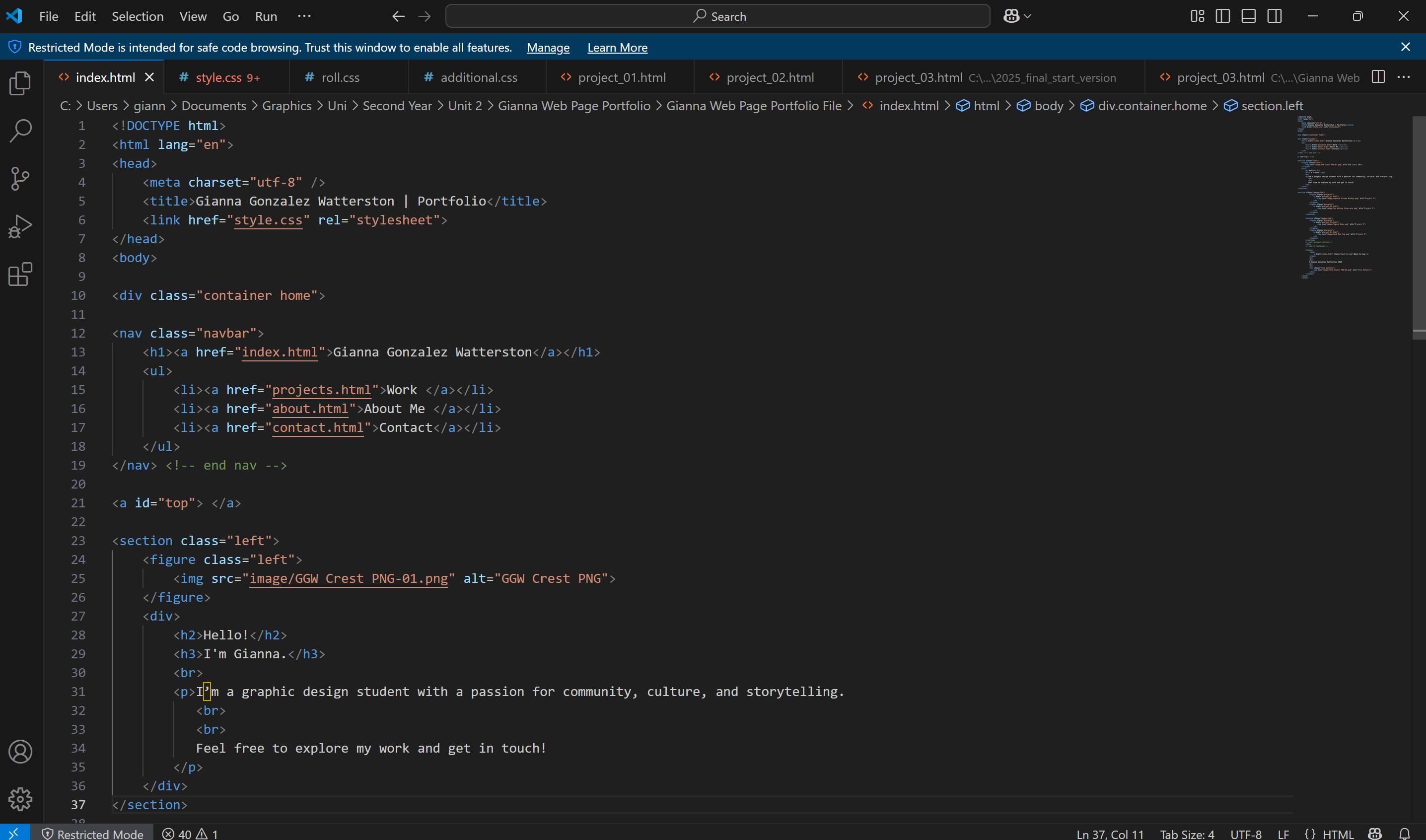Open the Copilot chat icon in title bar
Screen dimensions: 1426x840
[x=1011, y=16]
